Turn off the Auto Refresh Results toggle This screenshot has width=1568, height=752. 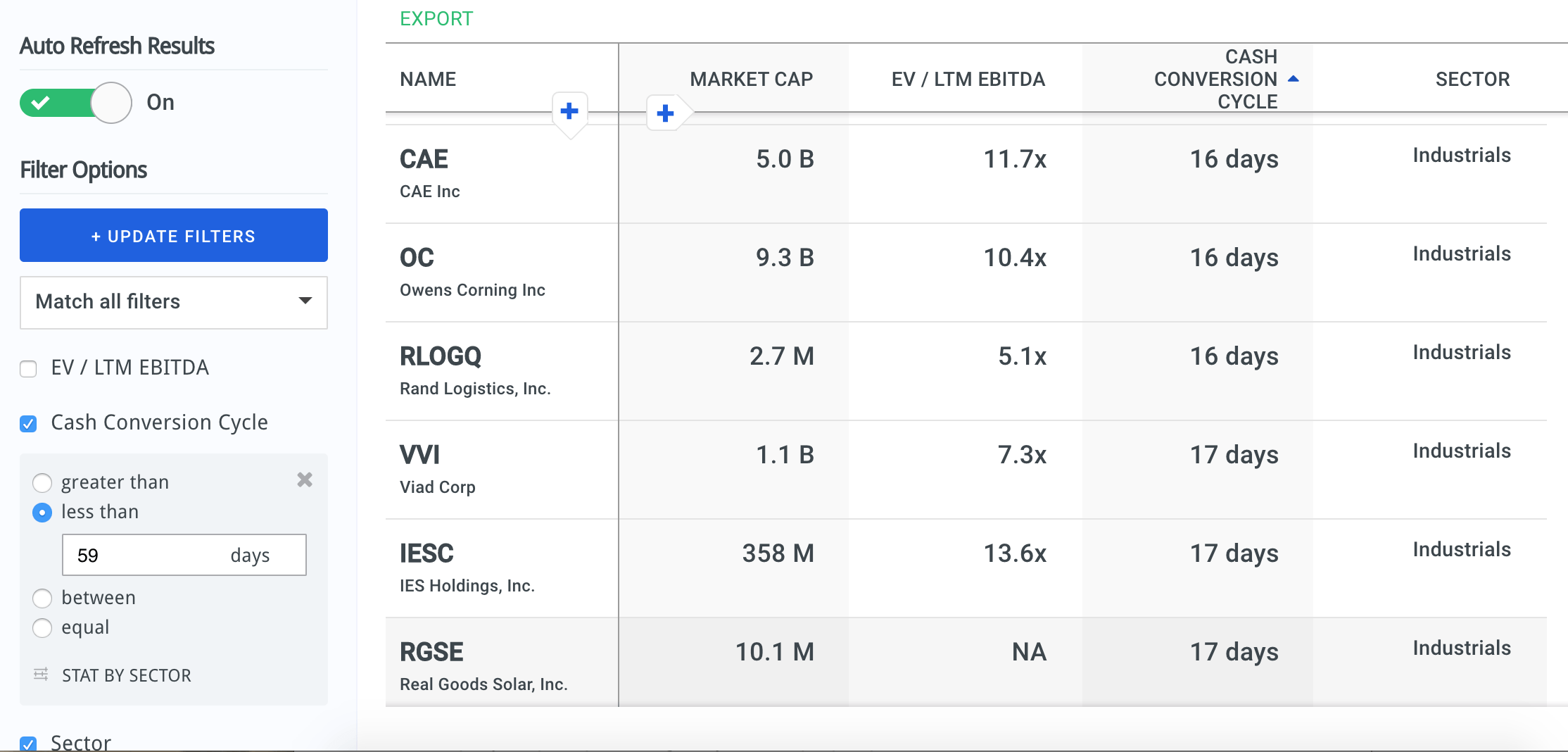coord(76,103)
